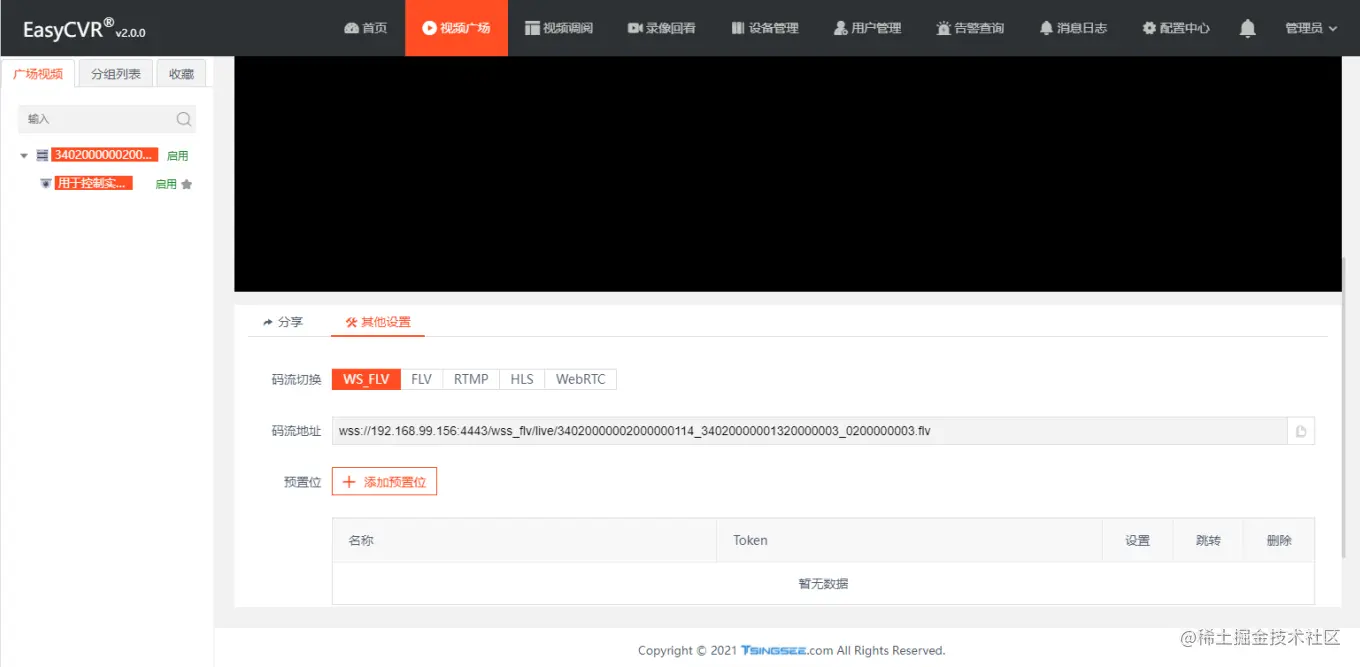Click the 启用 status on 用于控制实... row
Viewport: 1360px width, 667px height.
[x=166, y=184]
